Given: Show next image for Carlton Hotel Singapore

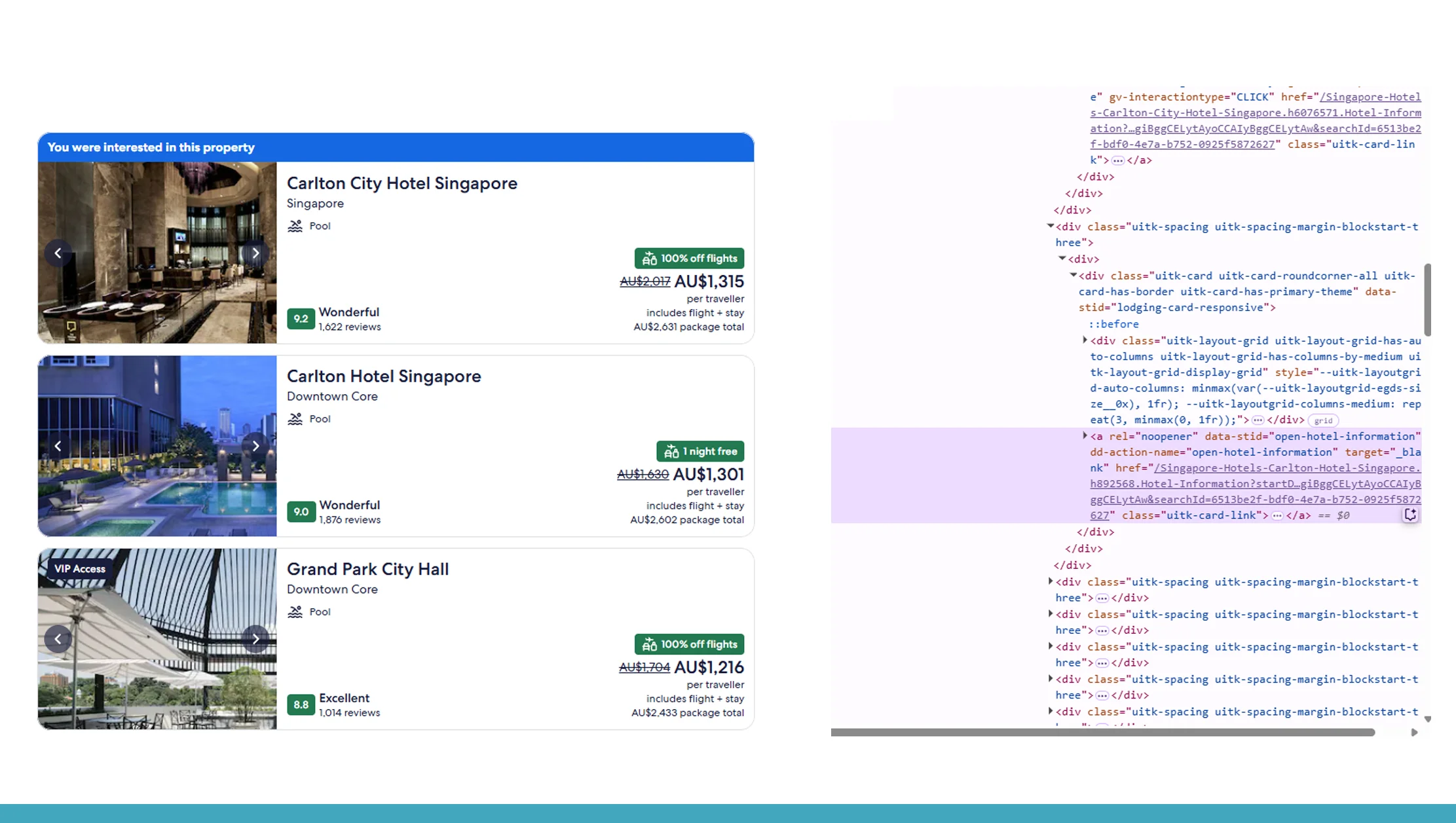Looking at the screenshot, I should 255,446.
